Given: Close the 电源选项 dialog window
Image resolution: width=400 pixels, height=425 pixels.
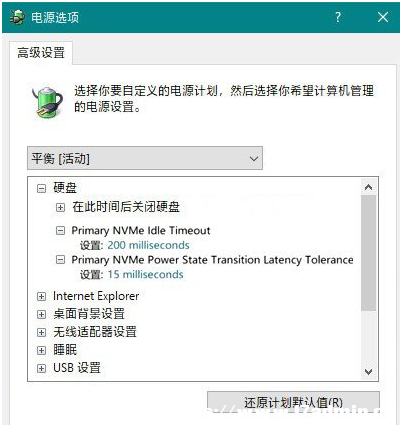Looking at the screenshot, I should (x=383, y=17).
